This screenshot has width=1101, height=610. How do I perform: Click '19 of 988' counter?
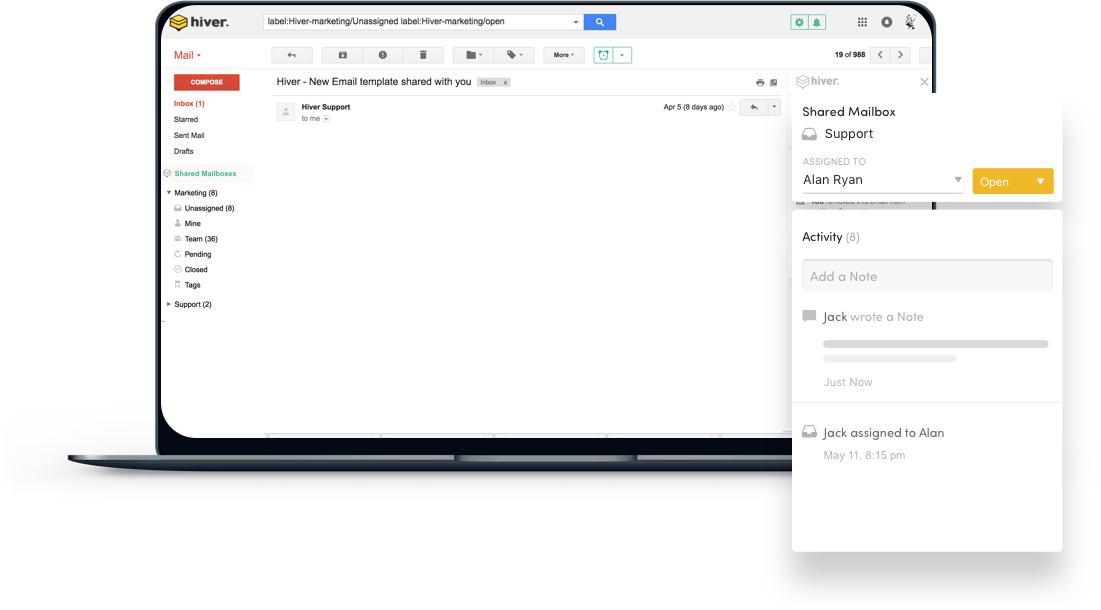click(x=850, y=55)
